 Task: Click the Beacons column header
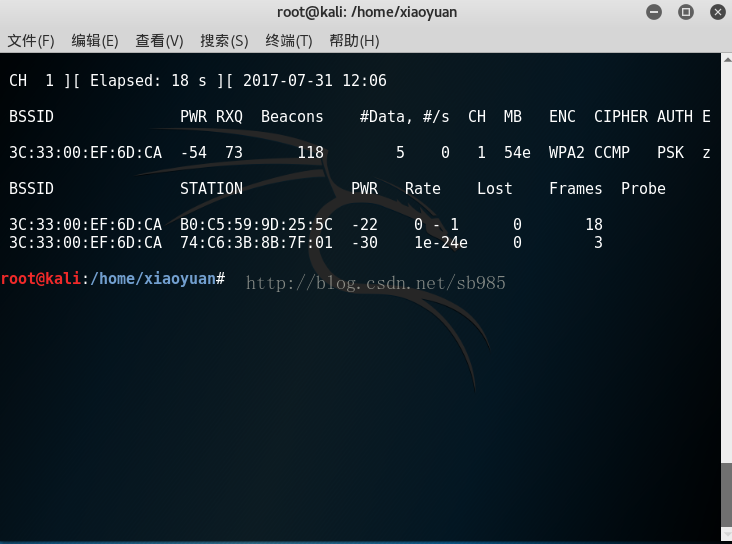(x=292, y=116)
